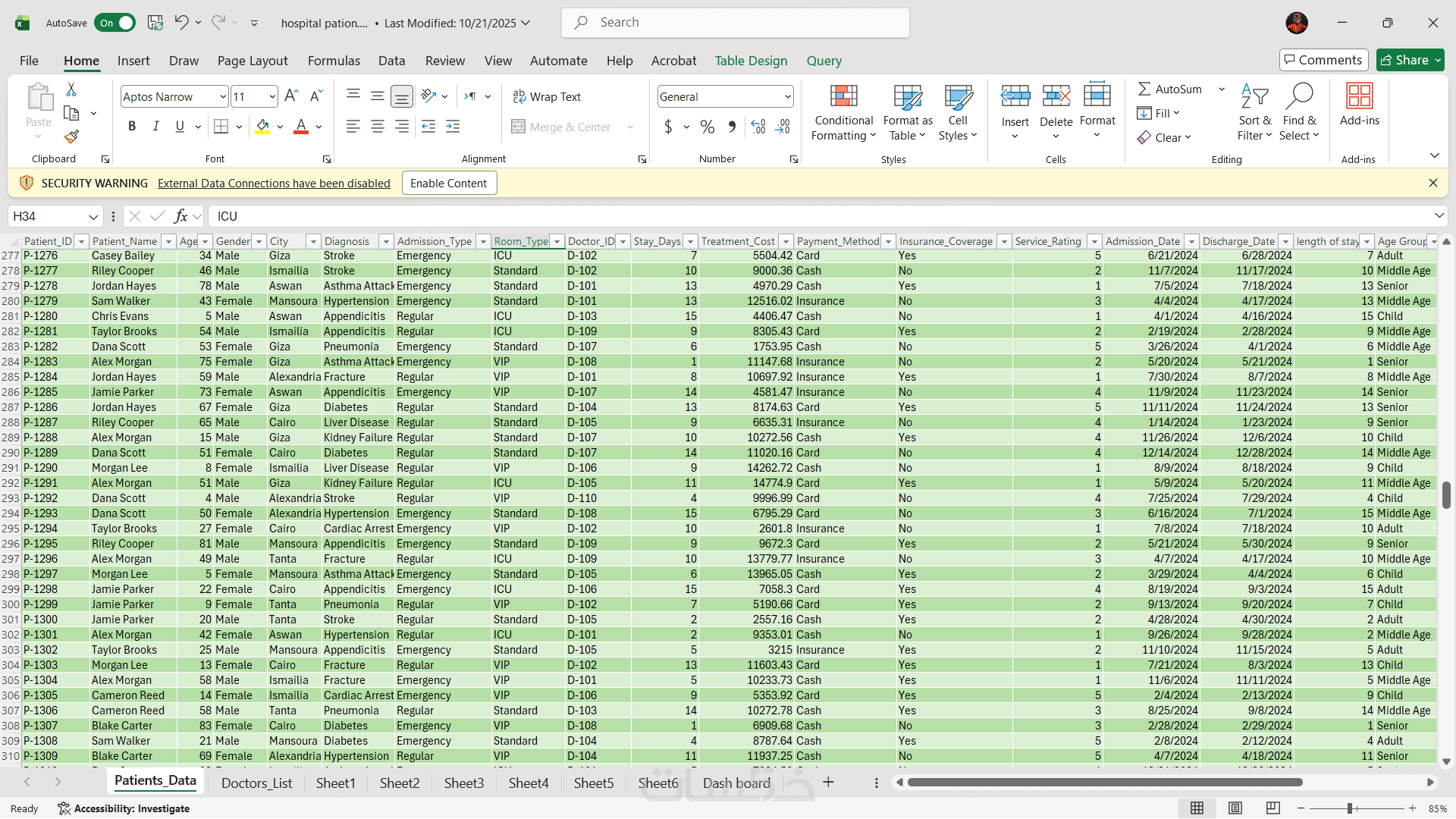Click the Increase Indent icon
1456x819 pixels.
453,127
